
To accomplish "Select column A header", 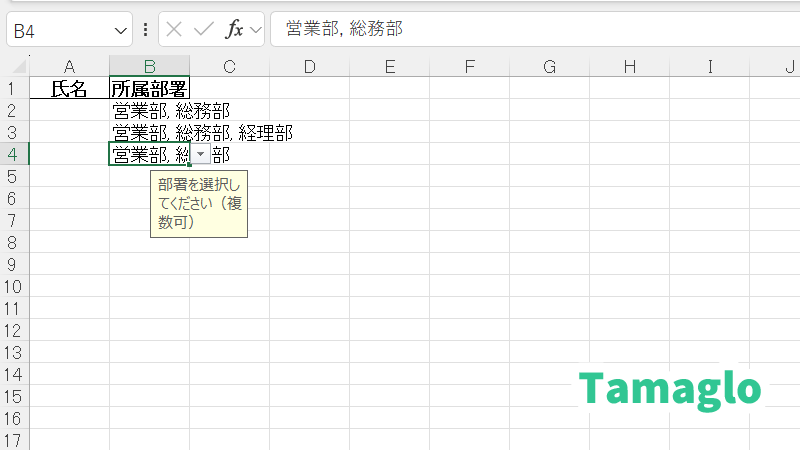I will [69, 67].
